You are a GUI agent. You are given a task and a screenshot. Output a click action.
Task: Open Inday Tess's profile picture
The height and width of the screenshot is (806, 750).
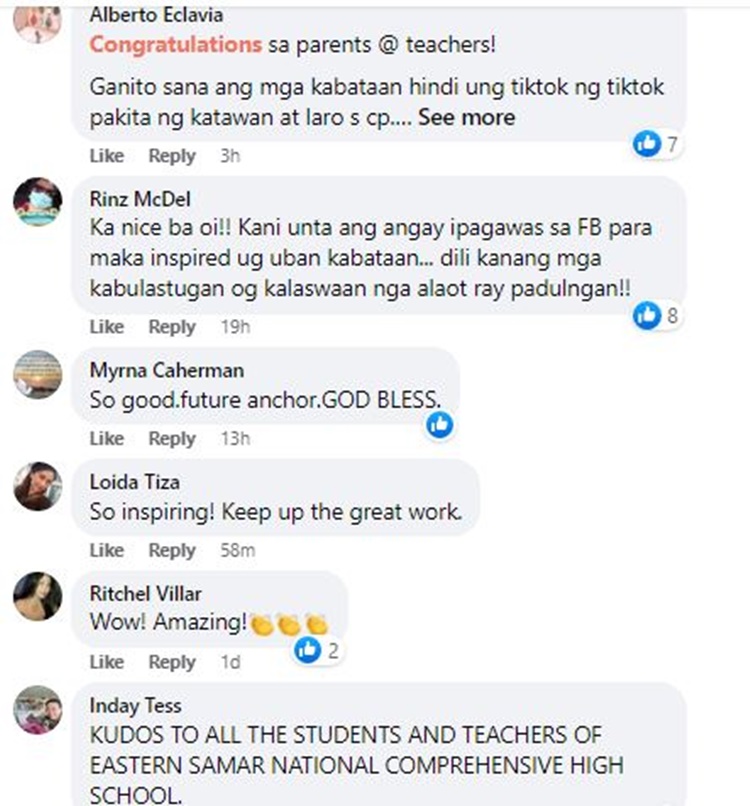[x=38, y=710]
